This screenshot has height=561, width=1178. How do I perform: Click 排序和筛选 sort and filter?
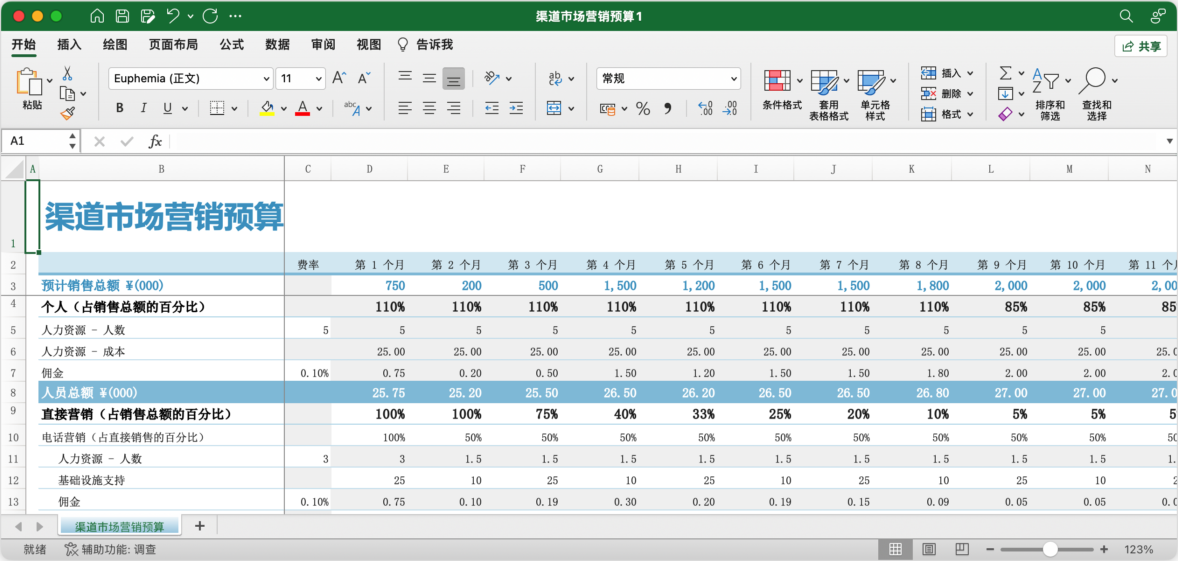coord(1050,95)
